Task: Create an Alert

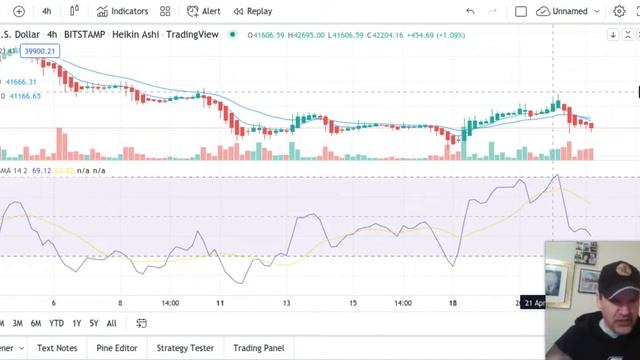Action: coord(203,11)
